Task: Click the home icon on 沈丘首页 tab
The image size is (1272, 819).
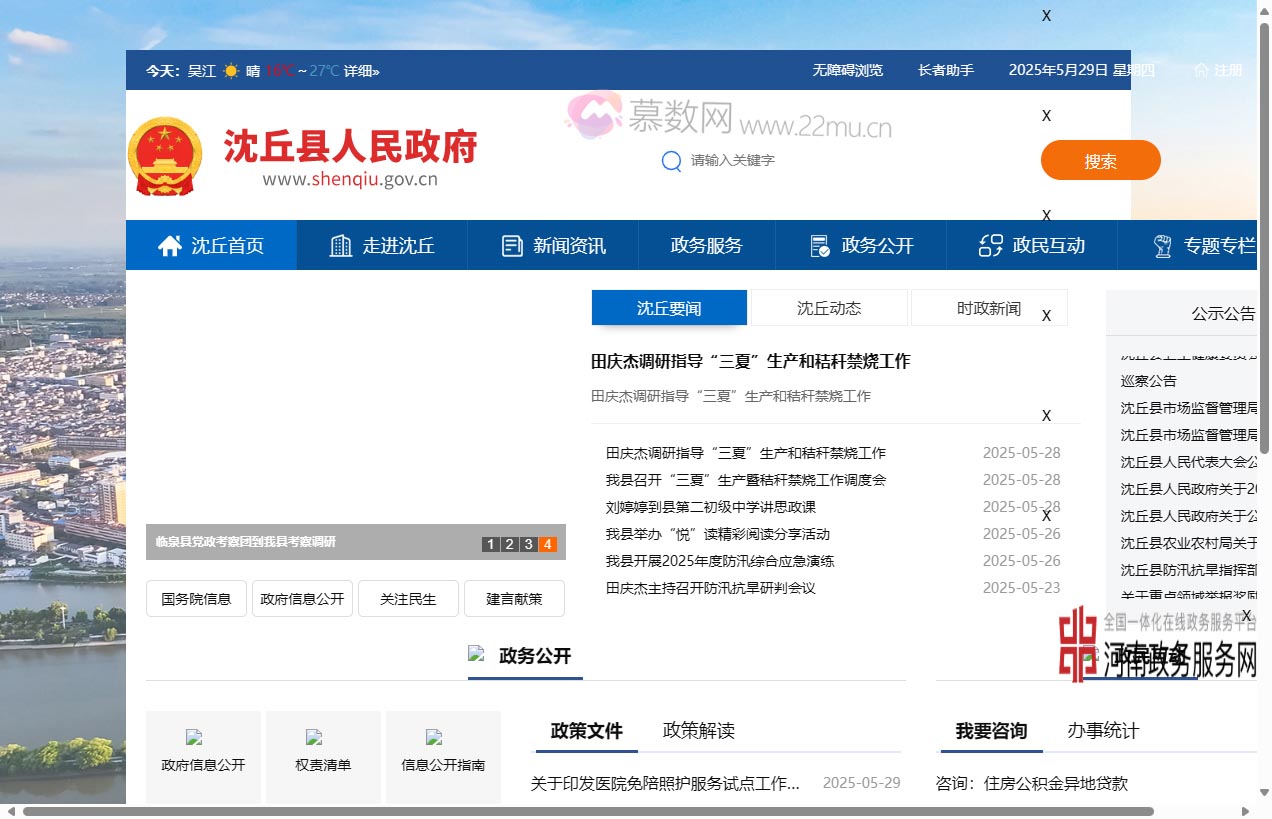Action: coord(168,244)
